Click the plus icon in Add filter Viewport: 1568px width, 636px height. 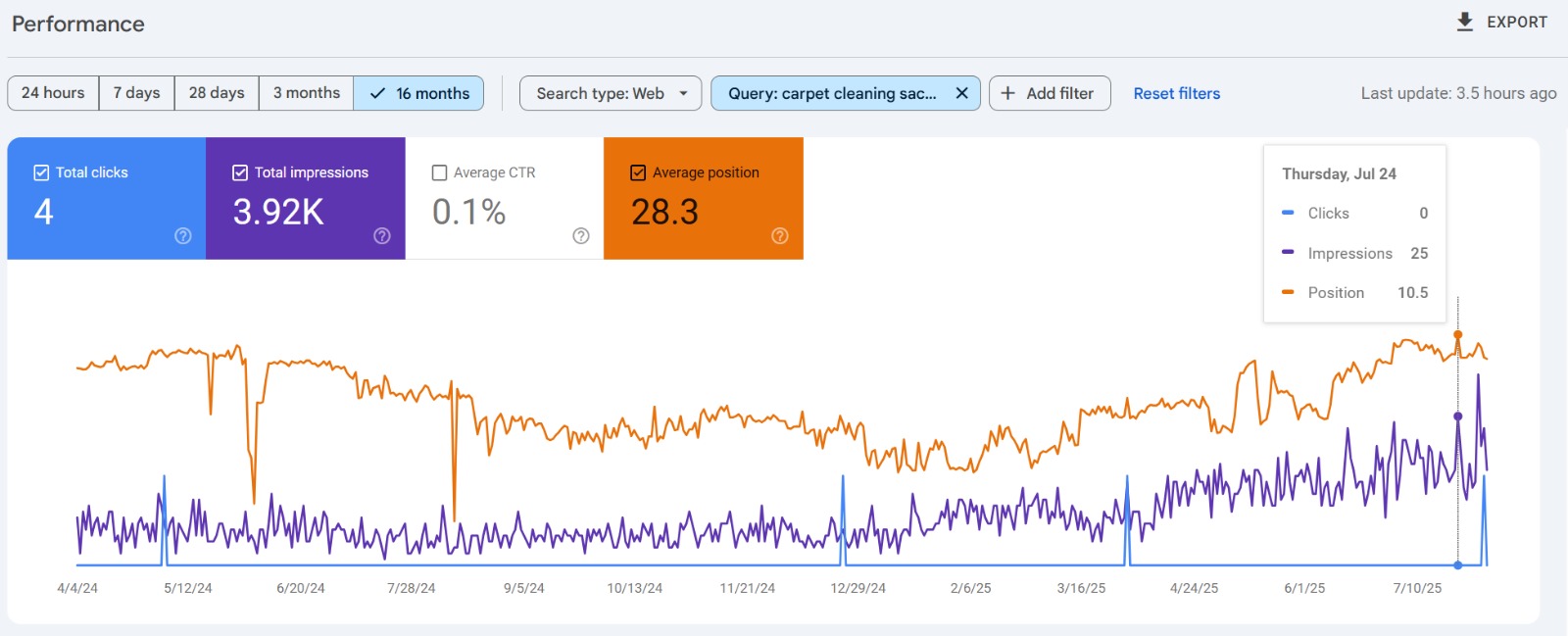(1007, 93)
